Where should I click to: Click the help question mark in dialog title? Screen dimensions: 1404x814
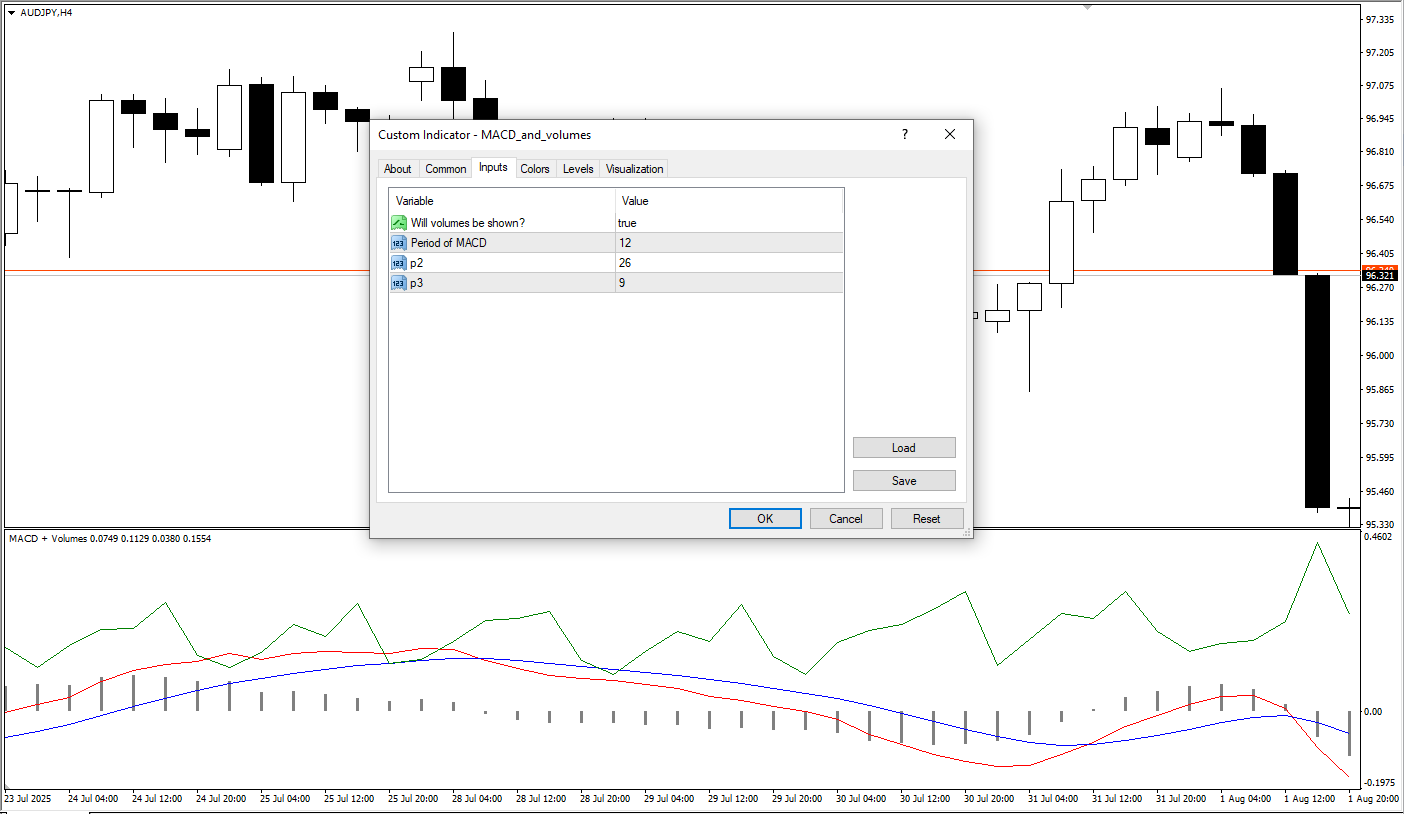pyautogui.click(x=905, y=134)
